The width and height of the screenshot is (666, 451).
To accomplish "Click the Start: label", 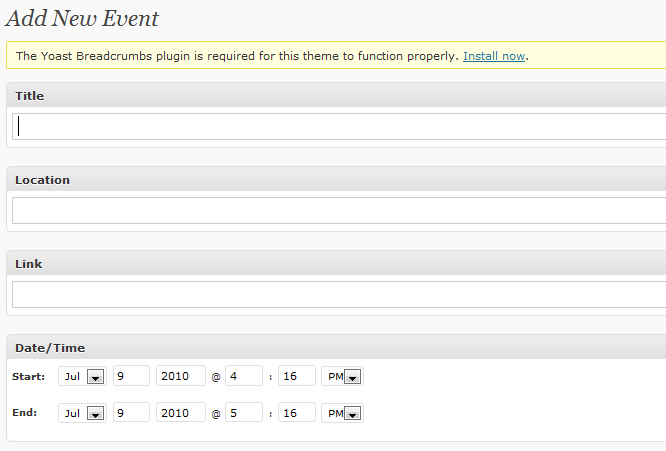I will click(28, 377).
